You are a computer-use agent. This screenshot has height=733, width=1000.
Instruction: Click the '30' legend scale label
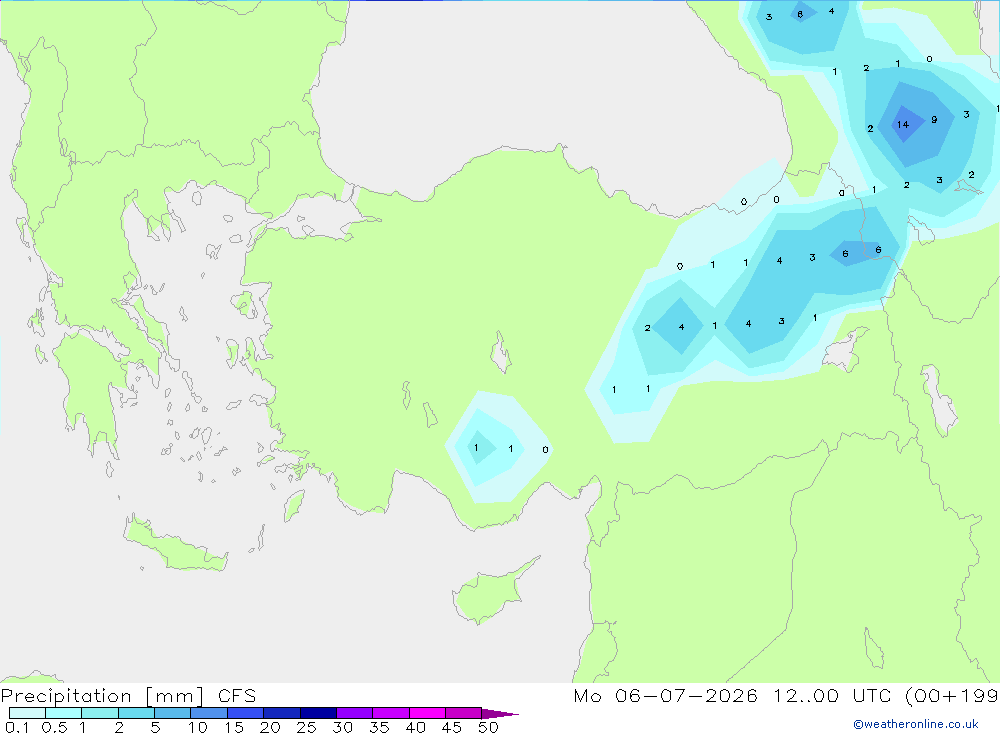[342, 727]
